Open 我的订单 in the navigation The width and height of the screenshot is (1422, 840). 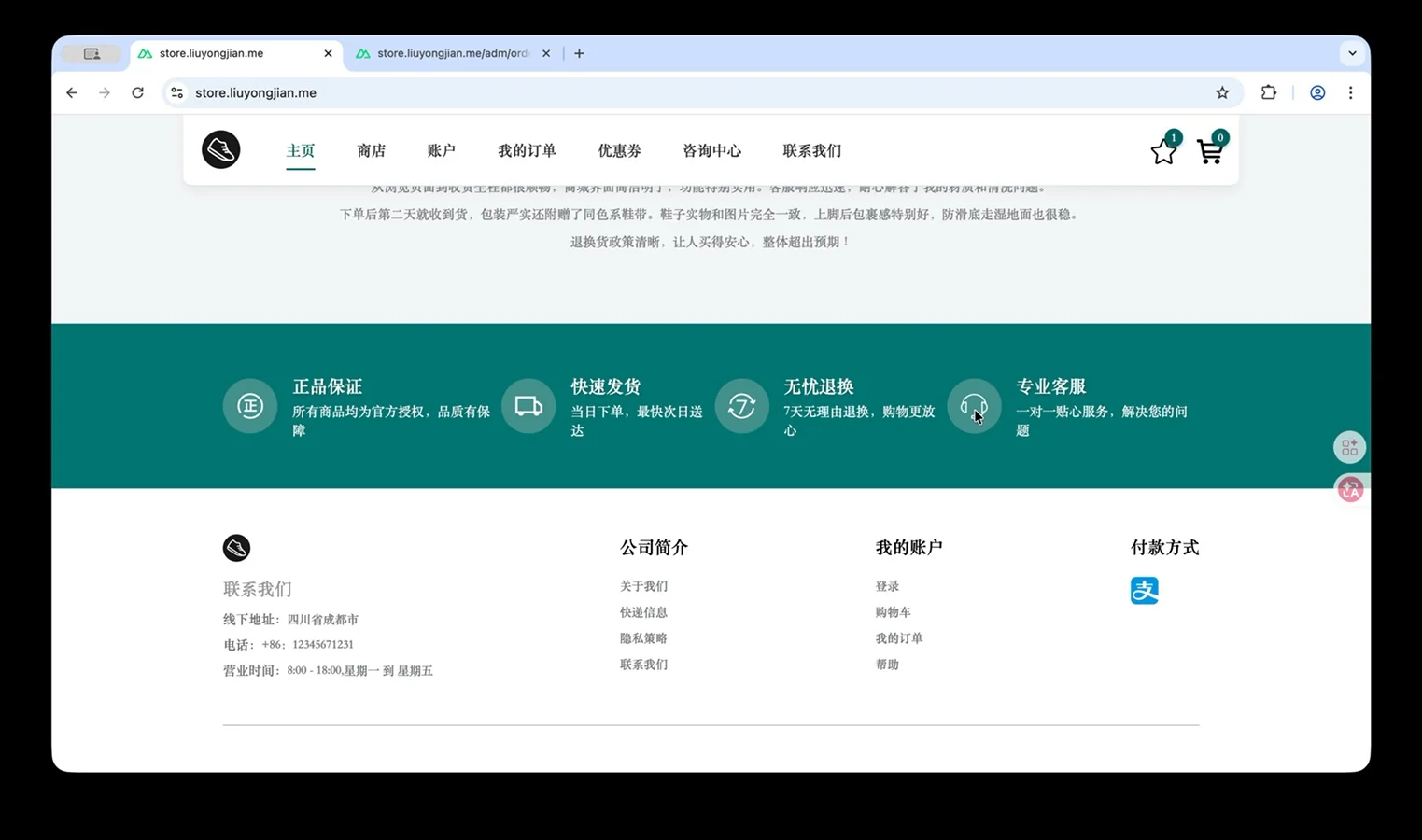pos(527,150)
